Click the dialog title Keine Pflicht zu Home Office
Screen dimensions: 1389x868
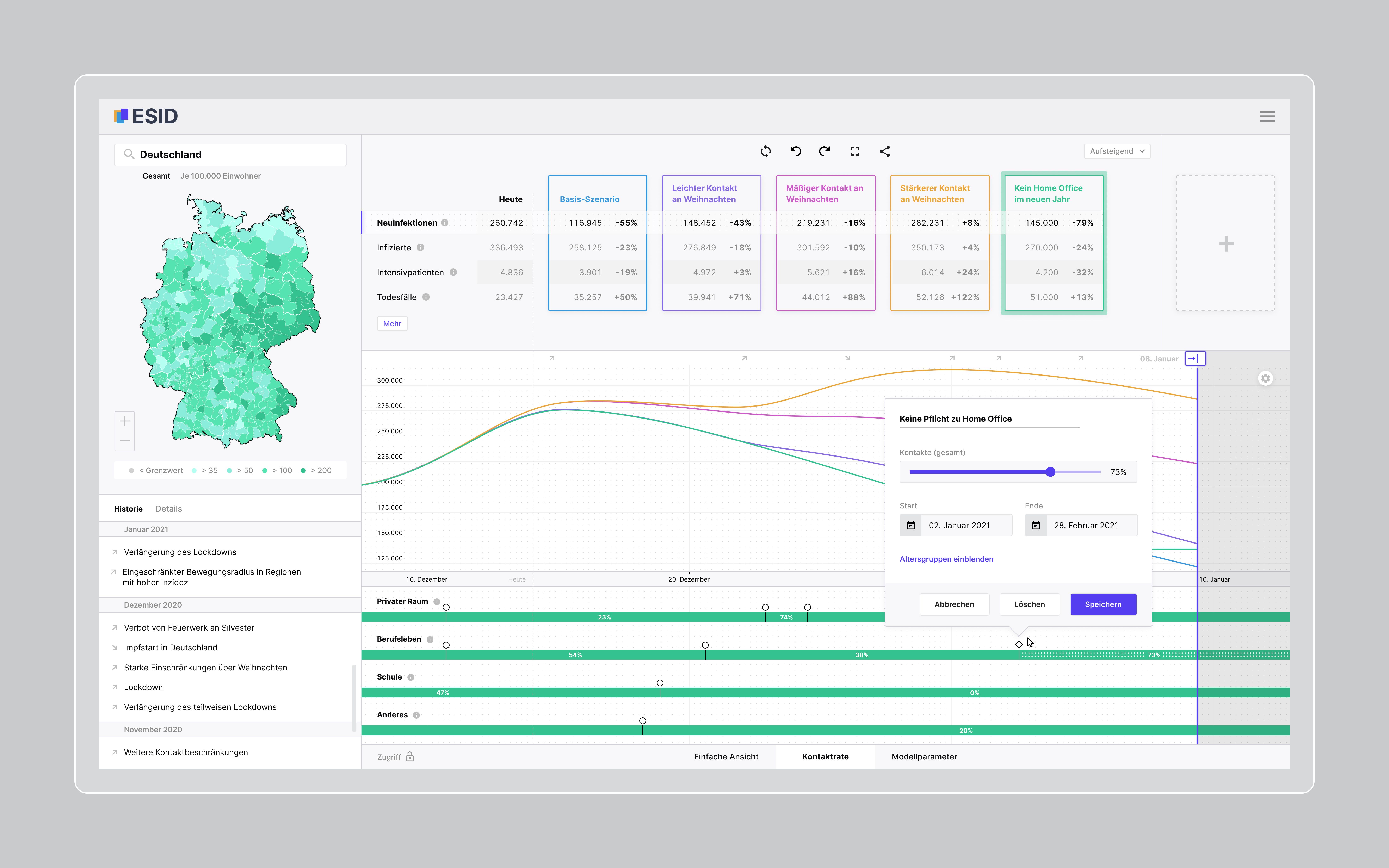coord(955,419)
